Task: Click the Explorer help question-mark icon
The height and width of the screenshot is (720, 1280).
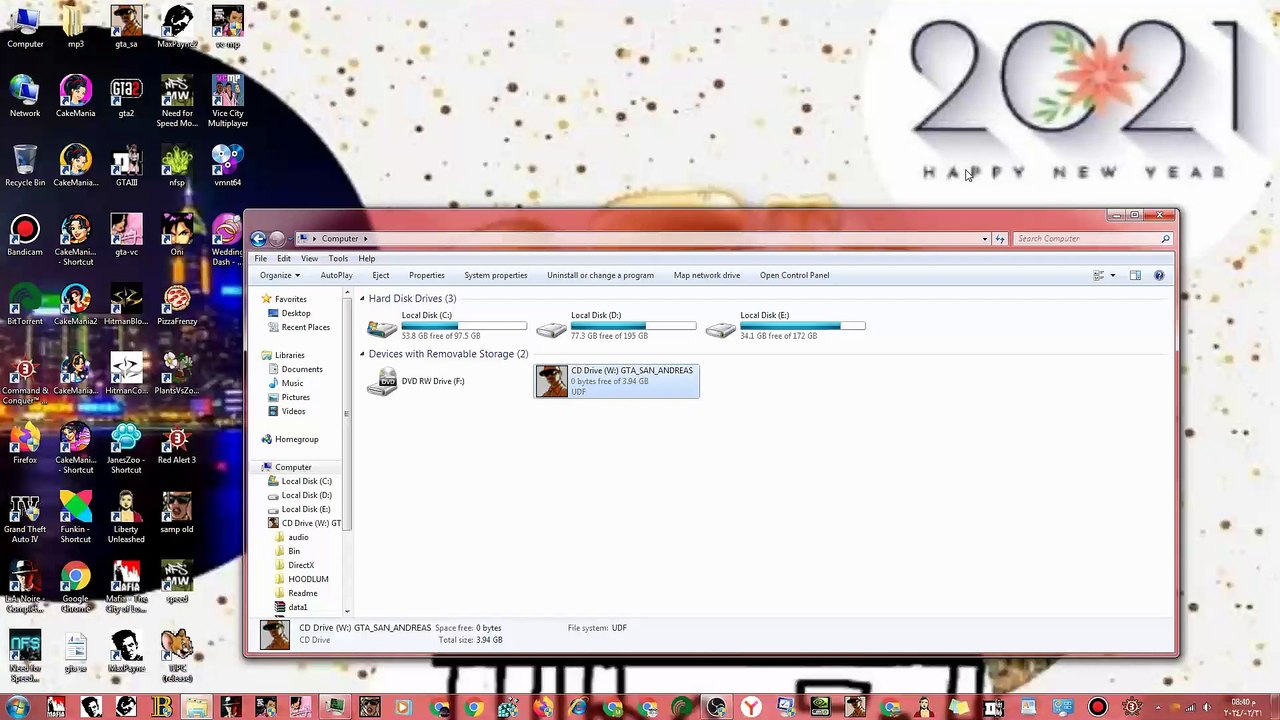Action: point(1159,275)
